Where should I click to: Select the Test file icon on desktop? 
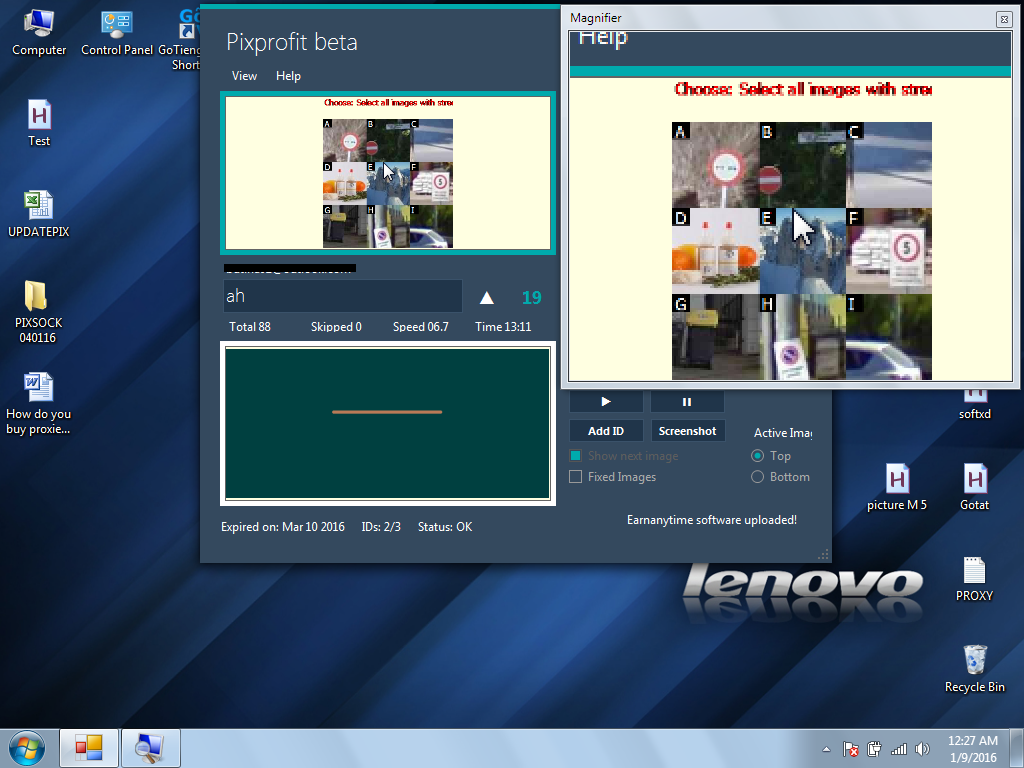click(39, 123)
